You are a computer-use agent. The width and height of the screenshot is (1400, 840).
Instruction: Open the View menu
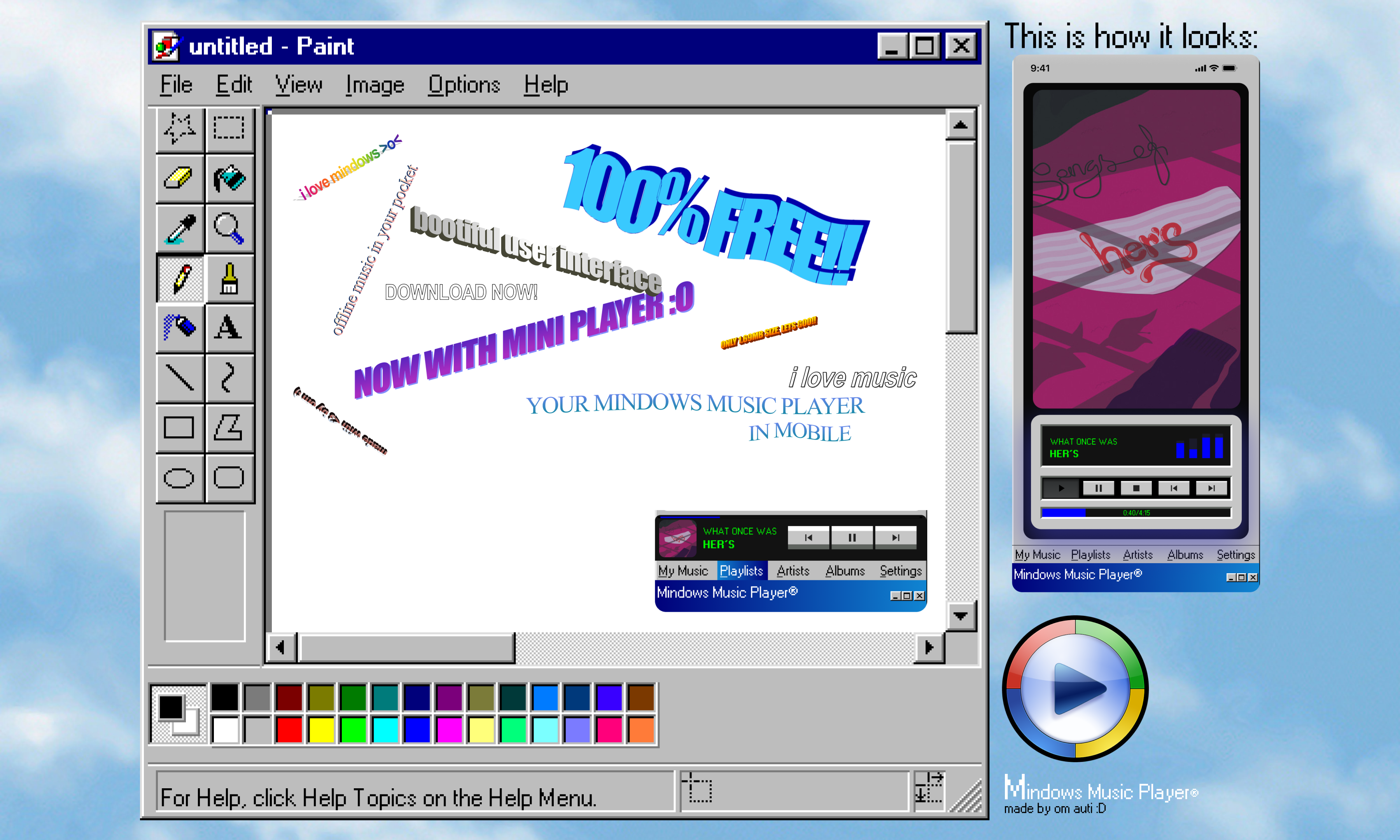(x=299, y=85)
